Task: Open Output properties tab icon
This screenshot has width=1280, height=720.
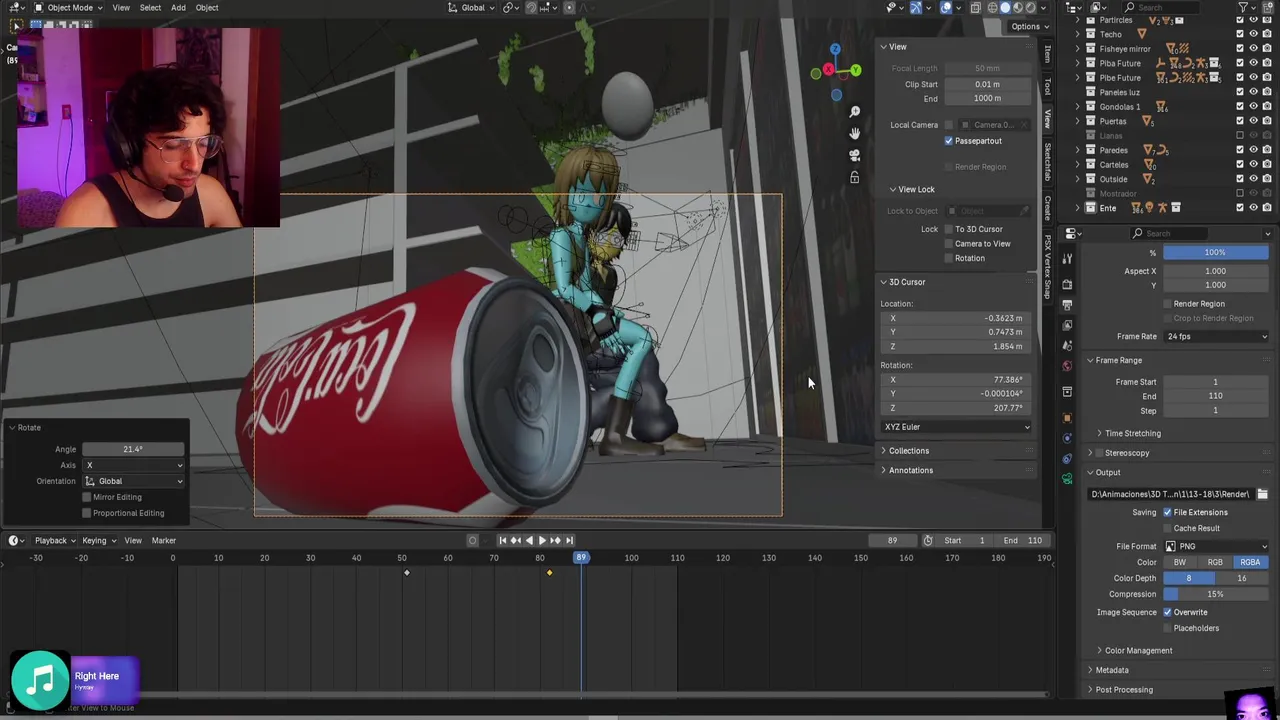Action: point(1067,304)
